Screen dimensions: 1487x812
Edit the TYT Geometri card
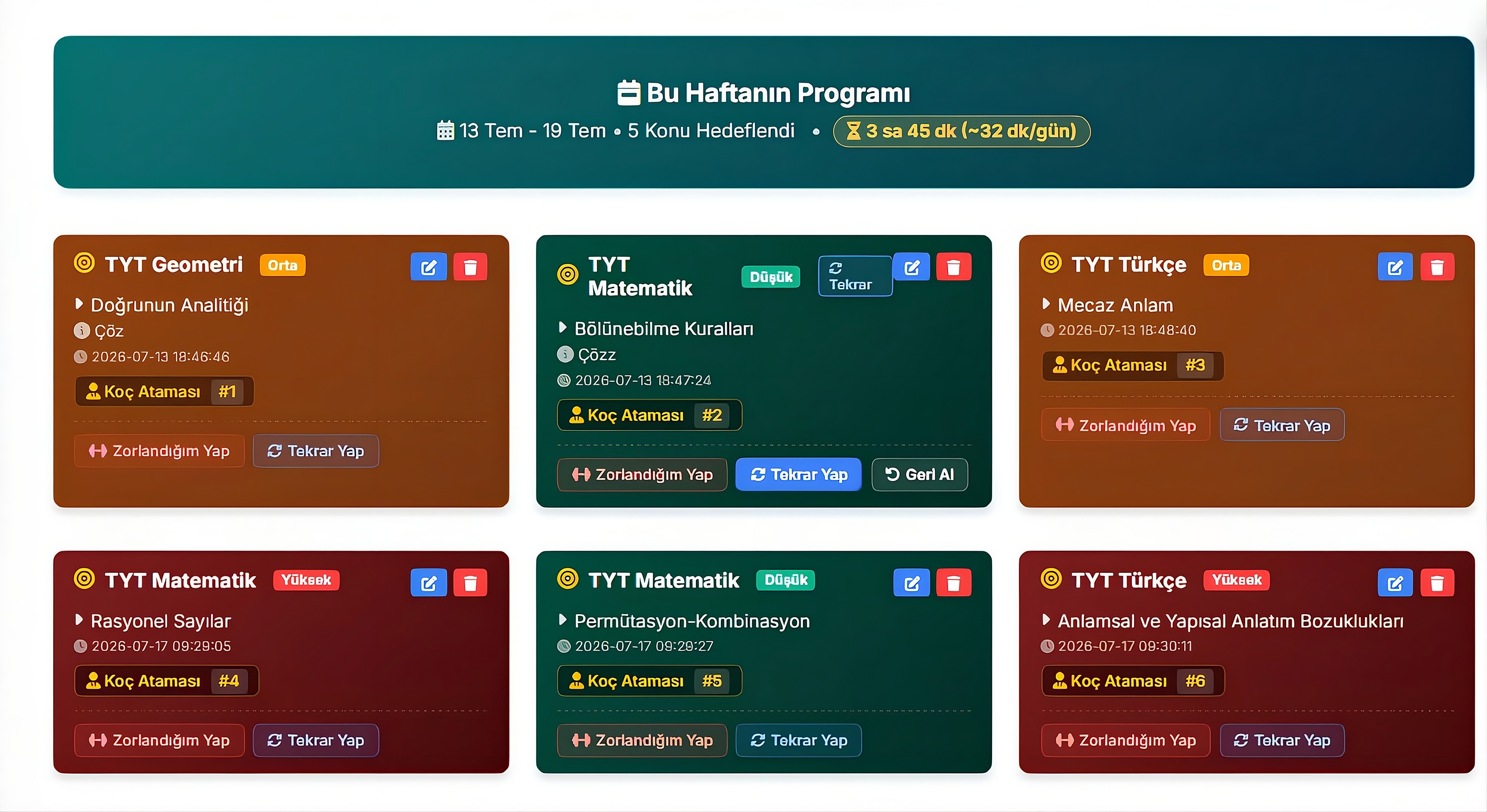(x=428, y=267)
